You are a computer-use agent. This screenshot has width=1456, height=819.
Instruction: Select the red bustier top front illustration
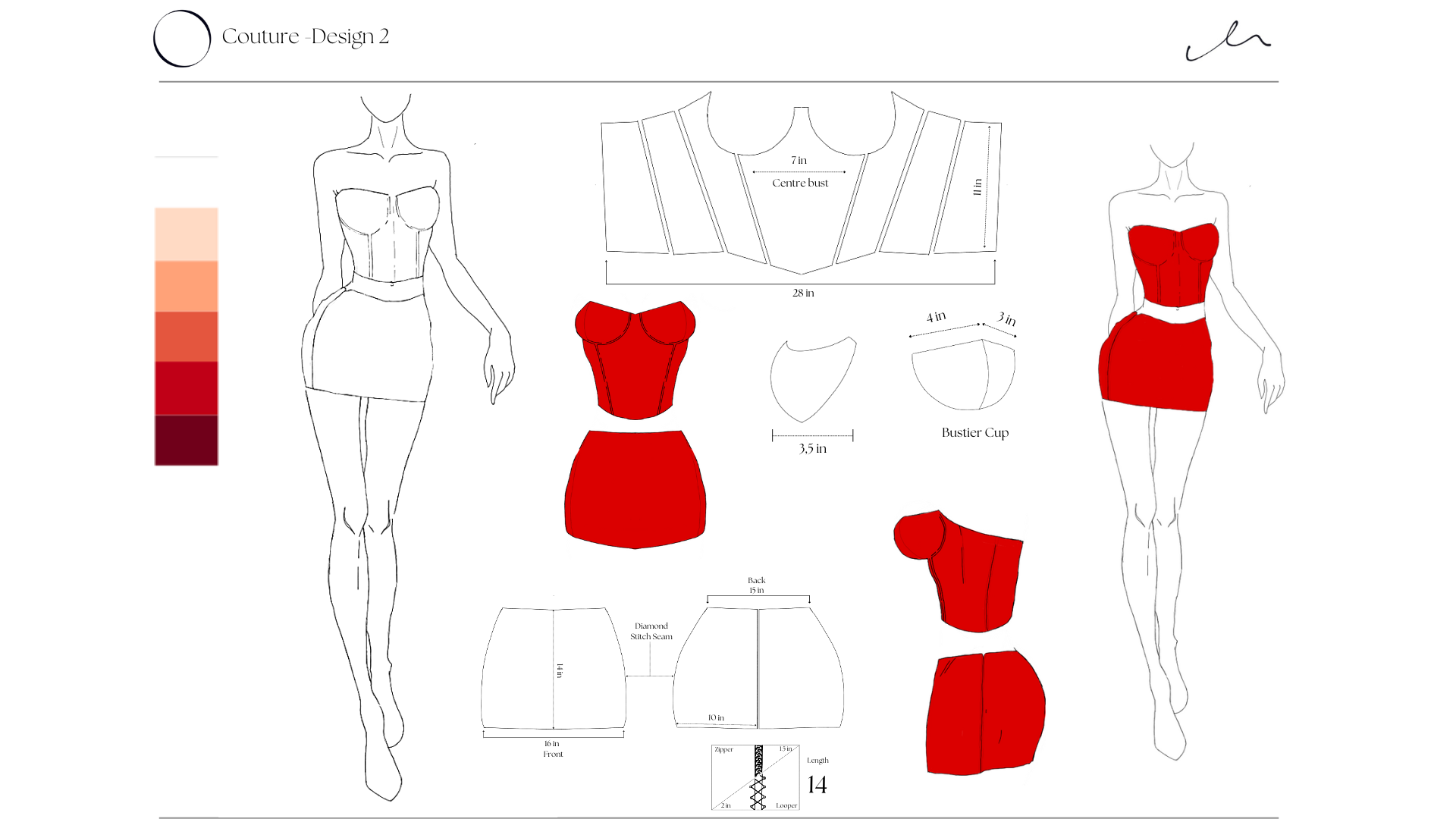click(x=635, y=360)
